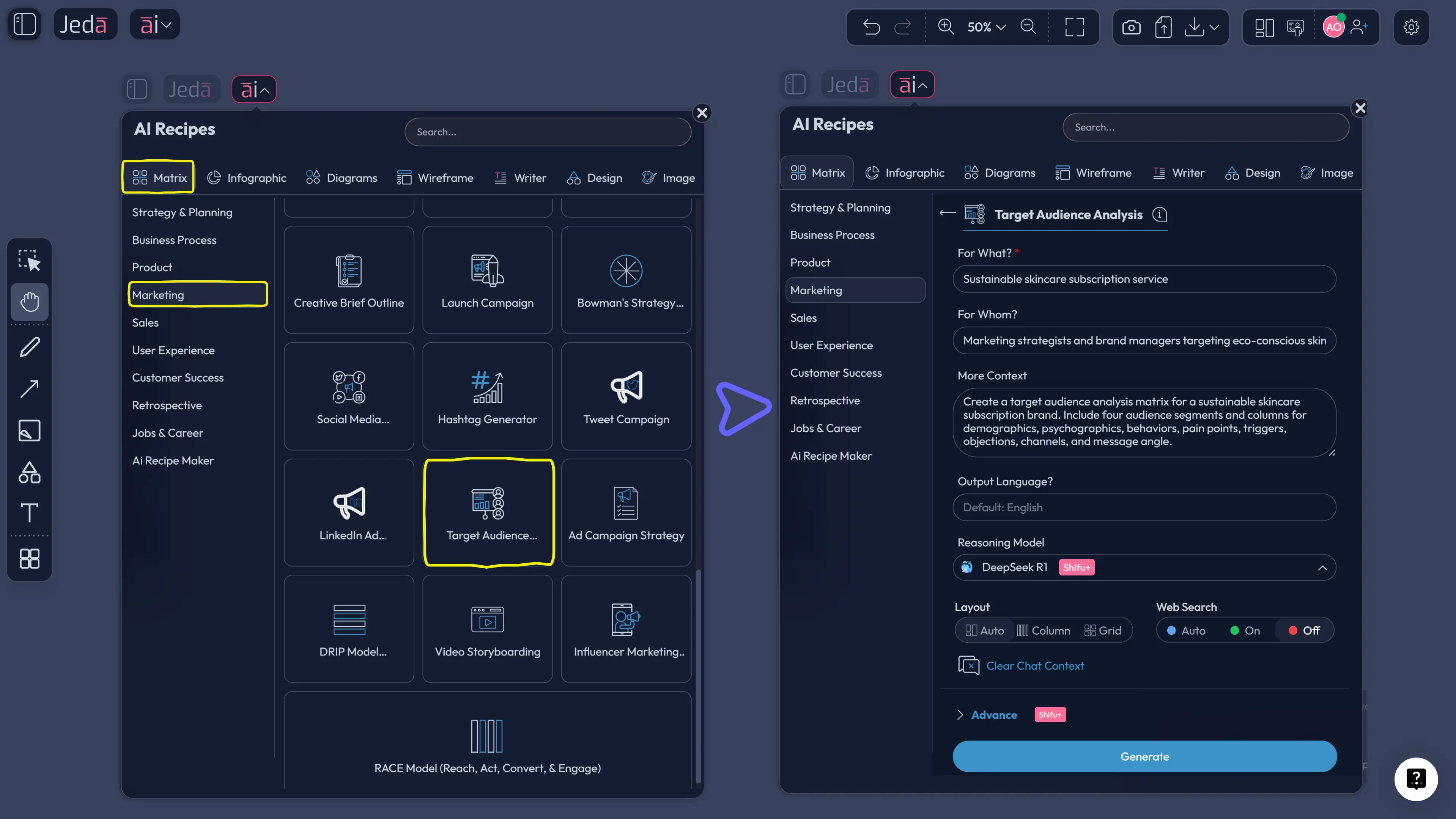Click the undo icon

click(x=871, y=27)
